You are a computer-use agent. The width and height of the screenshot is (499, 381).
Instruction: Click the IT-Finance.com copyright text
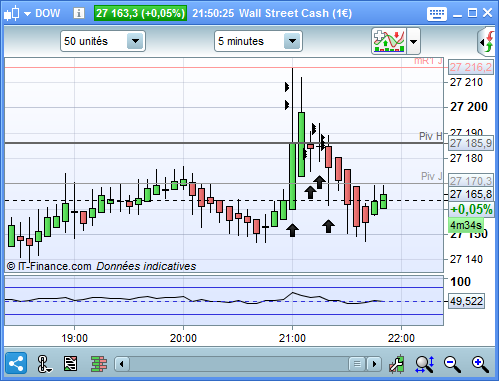[49, 266]
